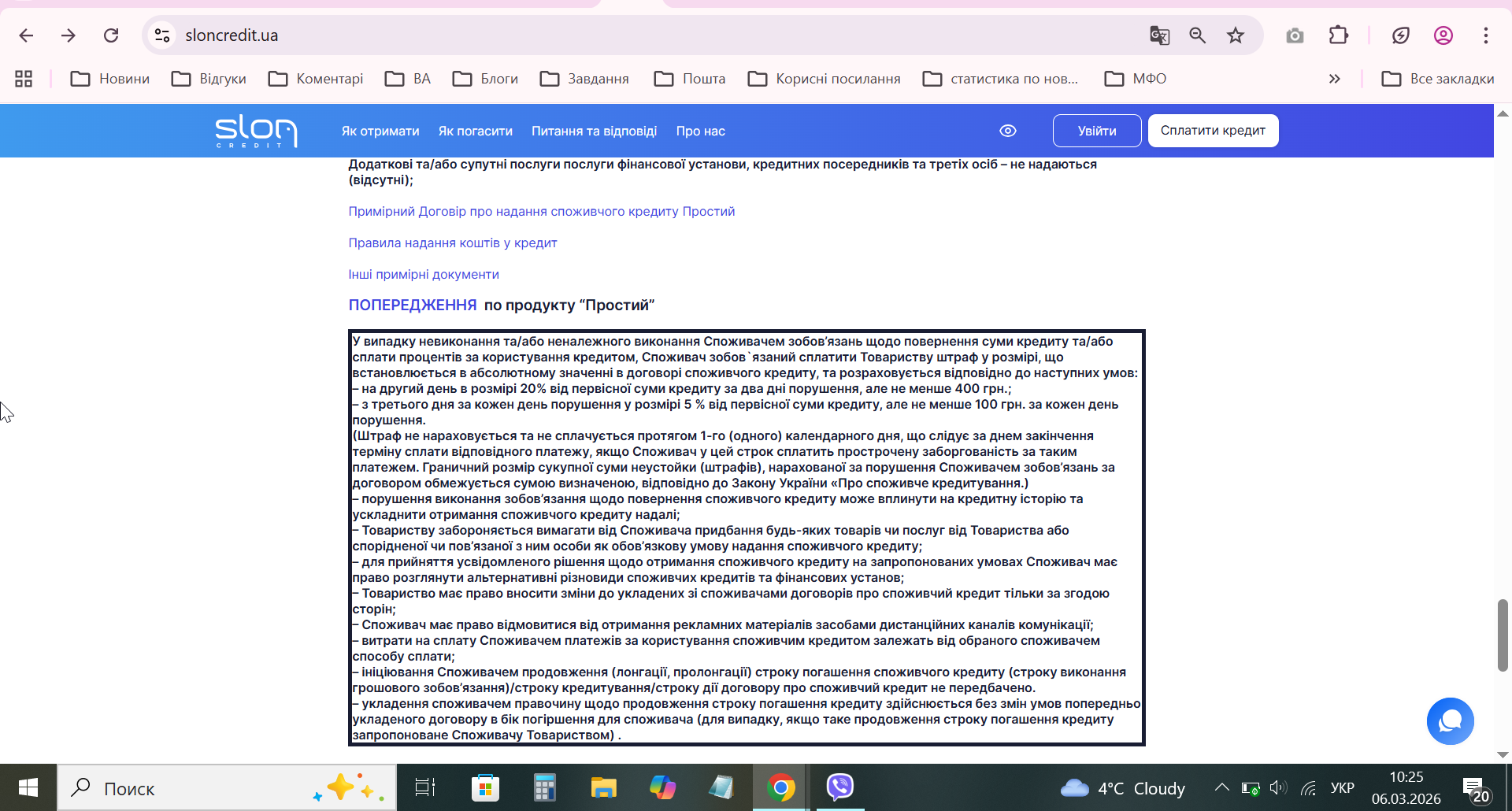
Task: Open Viber from taskbar
Action: [x=840, y=787]
